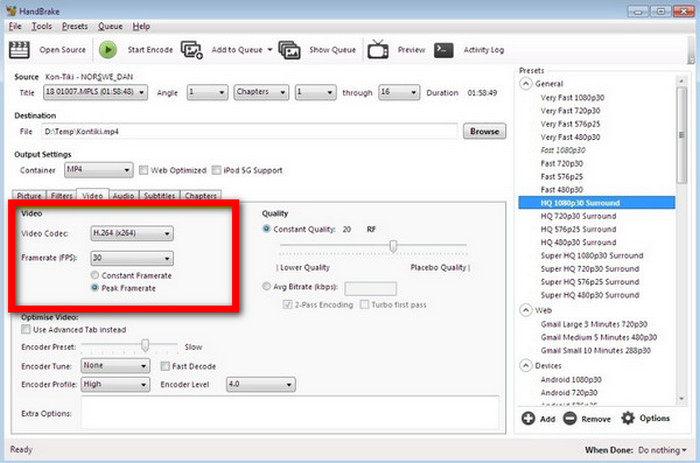Open the Help menu
Viewport: 700px width, 463px height.
(x=141, y=26)
